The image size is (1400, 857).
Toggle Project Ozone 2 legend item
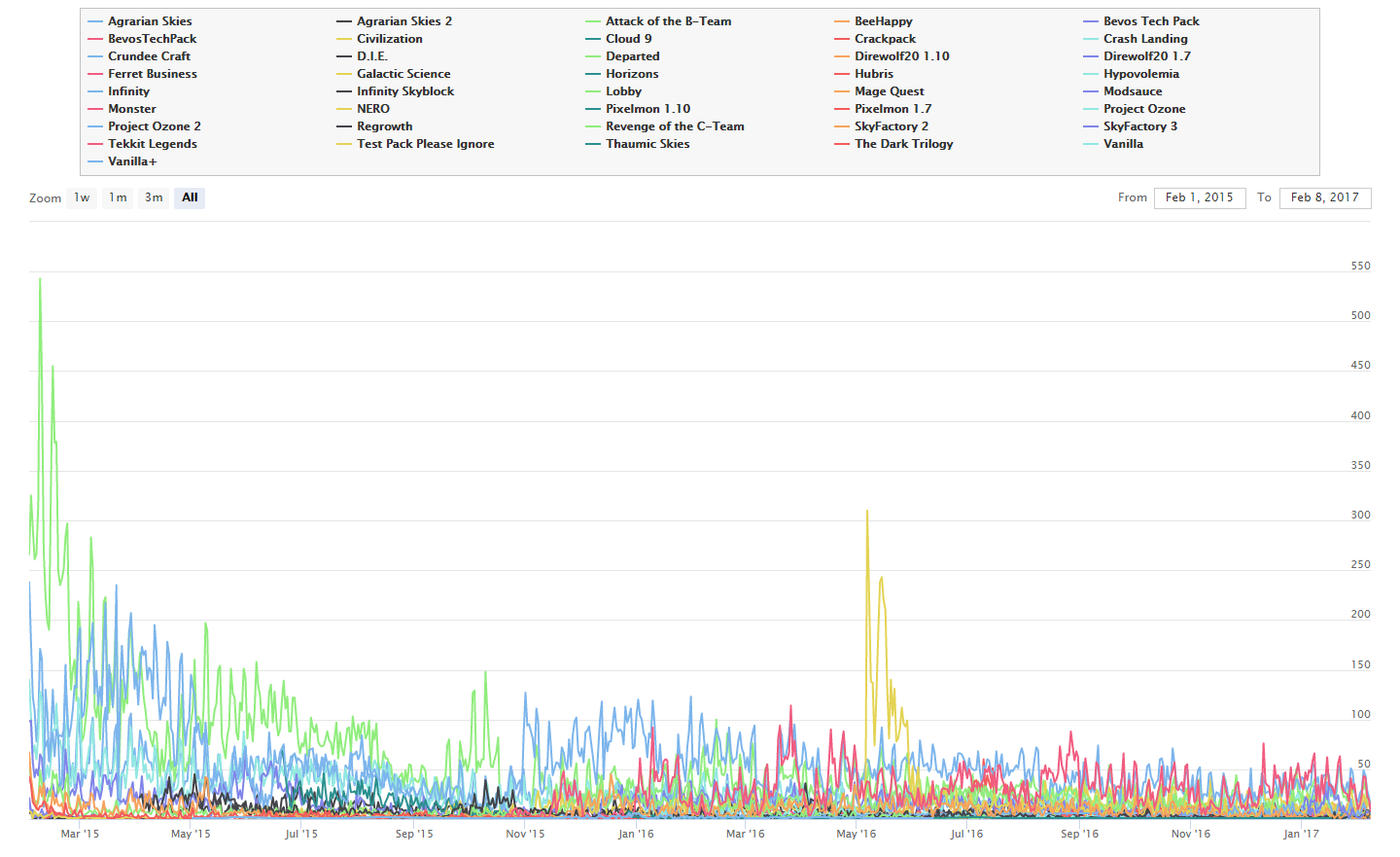point(144,126)
